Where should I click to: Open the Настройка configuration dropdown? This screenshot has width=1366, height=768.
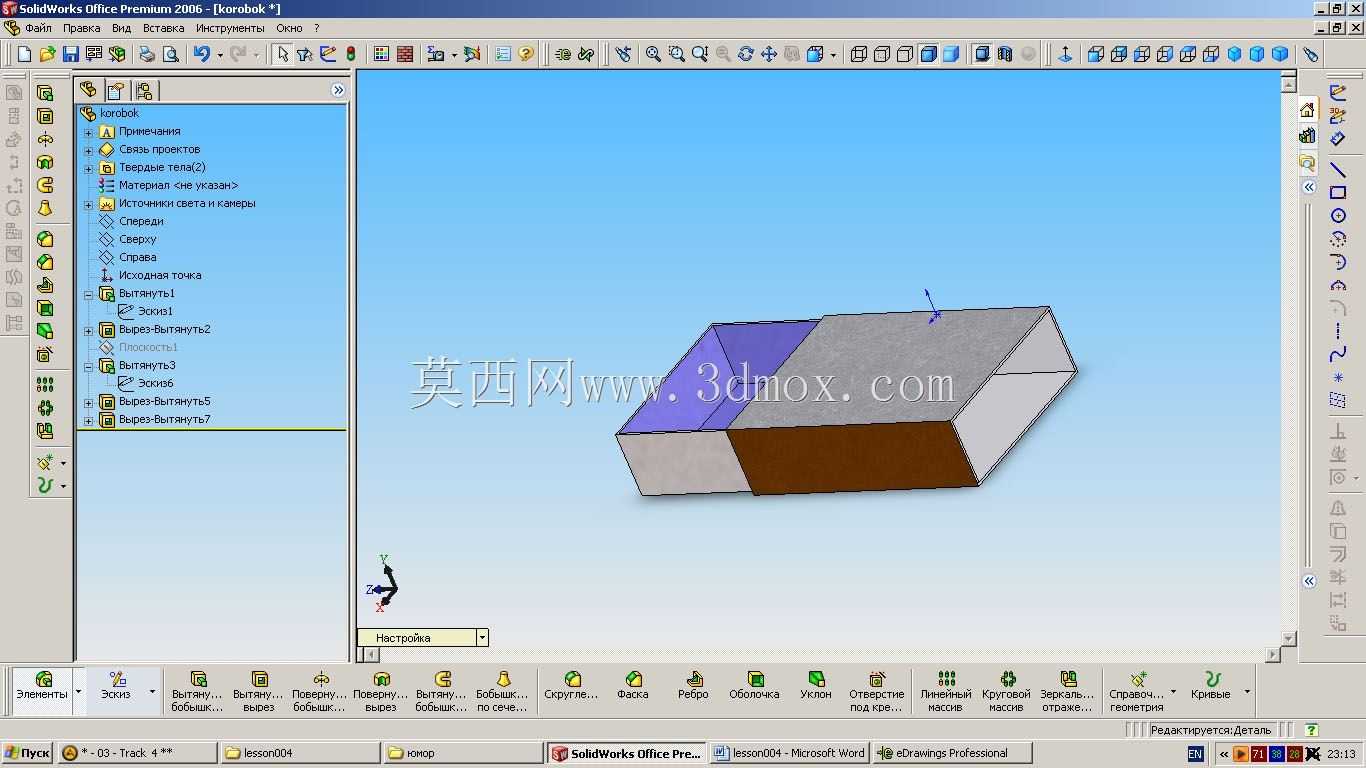(x=482, y=637)
